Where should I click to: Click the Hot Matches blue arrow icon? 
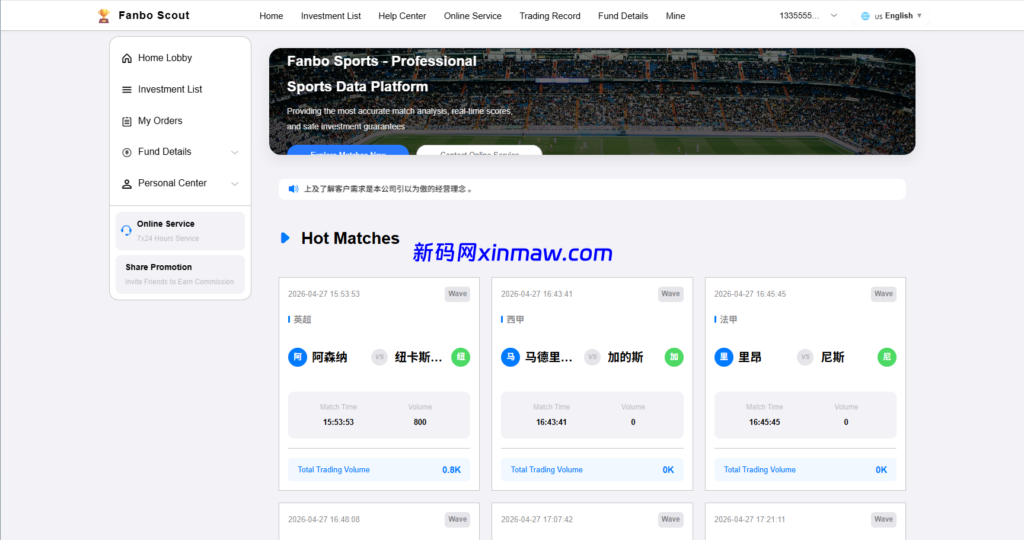pyautogui.click(x=285, y=238)
